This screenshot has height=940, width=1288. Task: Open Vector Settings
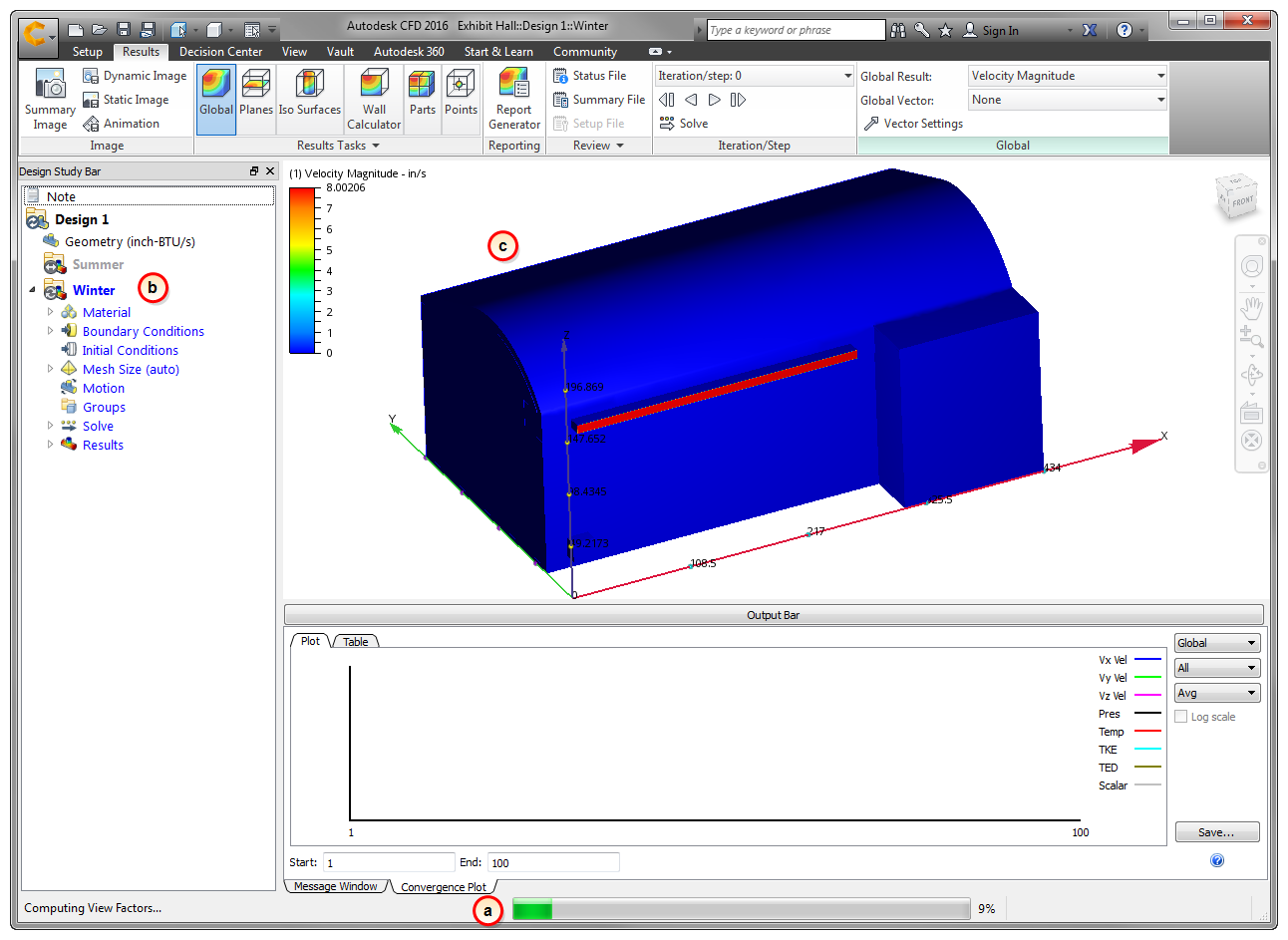[x=913, y=124]
